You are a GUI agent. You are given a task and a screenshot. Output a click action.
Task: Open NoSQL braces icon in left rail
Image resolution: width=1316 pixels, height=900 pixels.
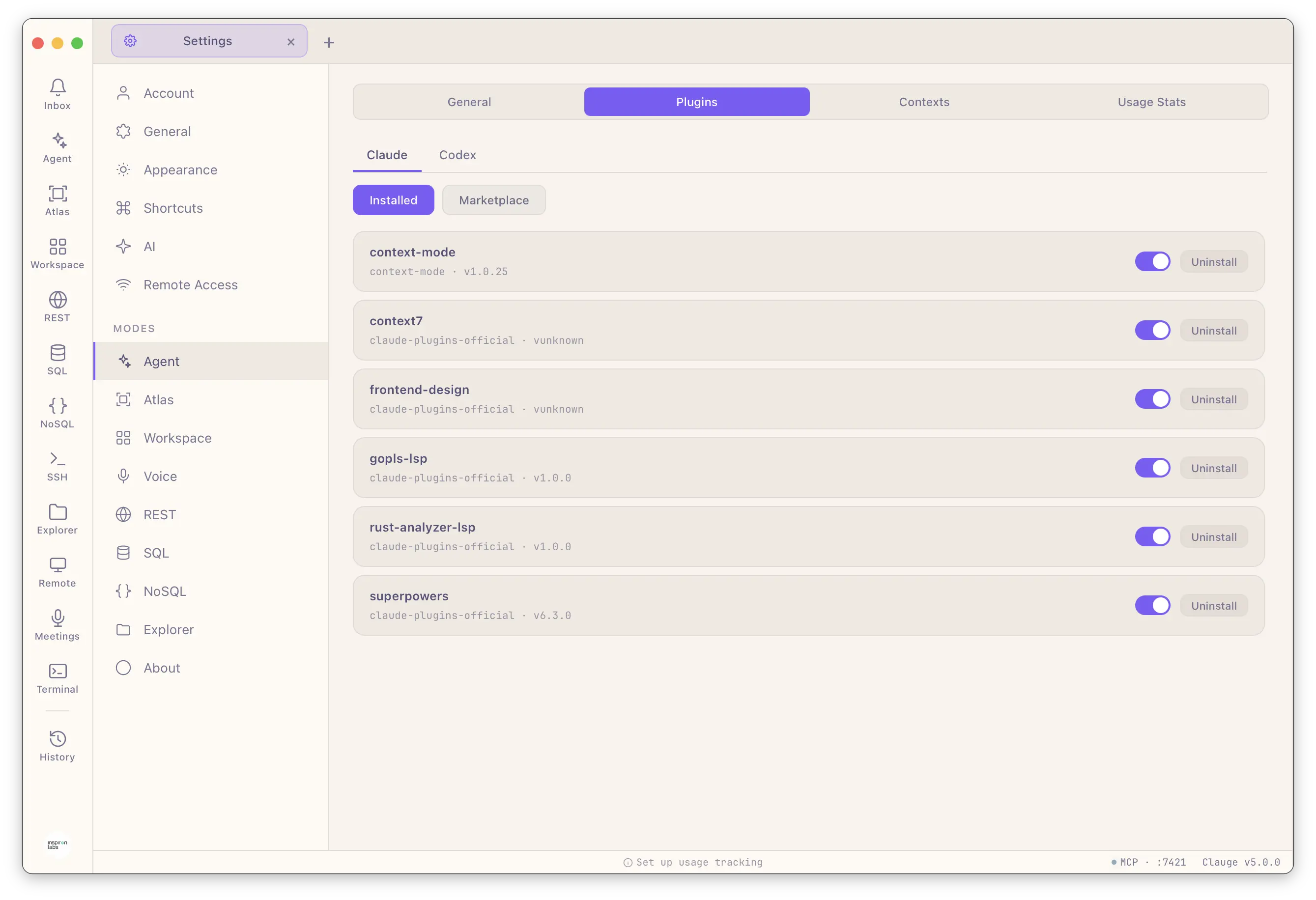pos(57,413)
